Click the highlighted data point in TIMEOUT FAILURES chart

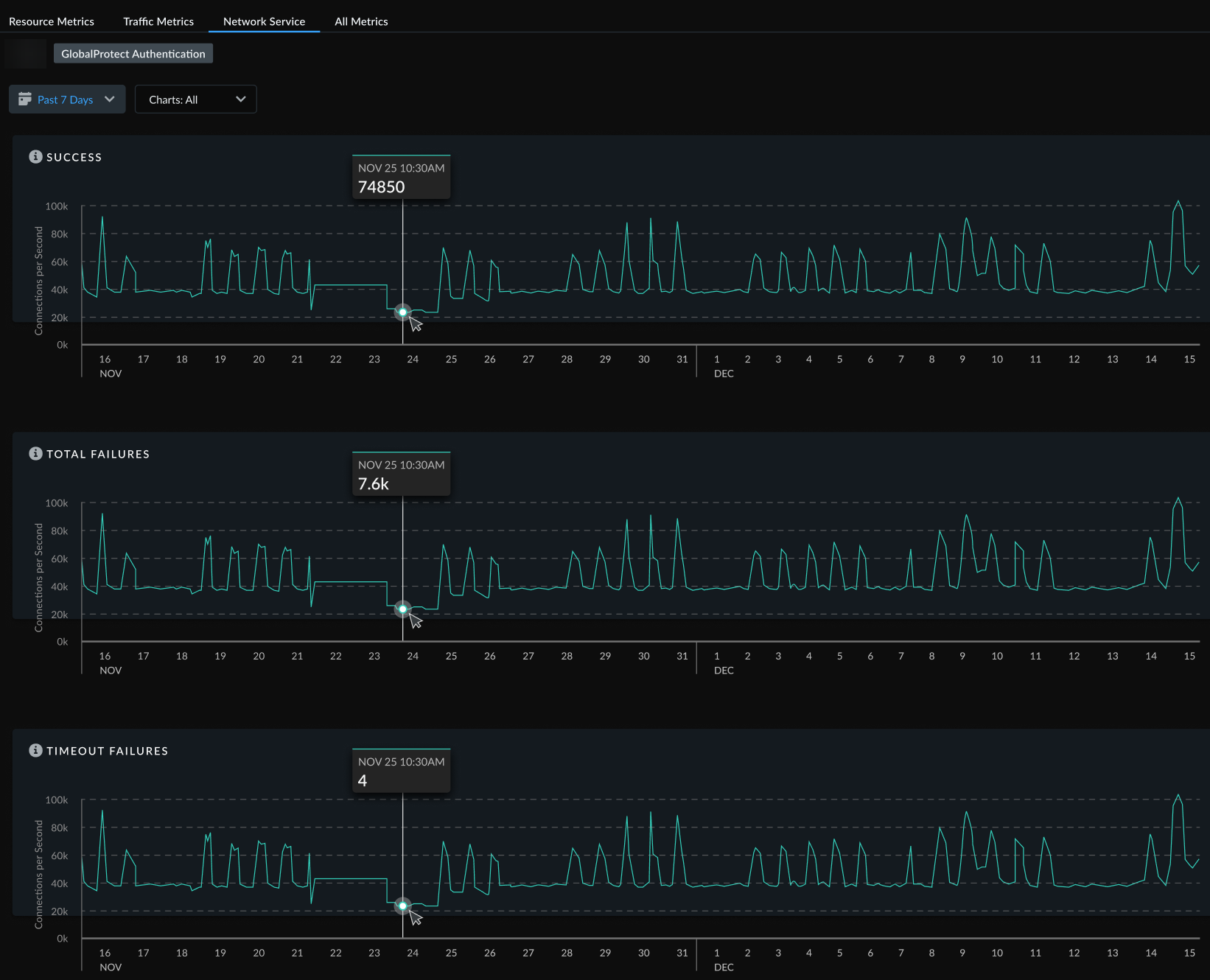click(403, 906)
